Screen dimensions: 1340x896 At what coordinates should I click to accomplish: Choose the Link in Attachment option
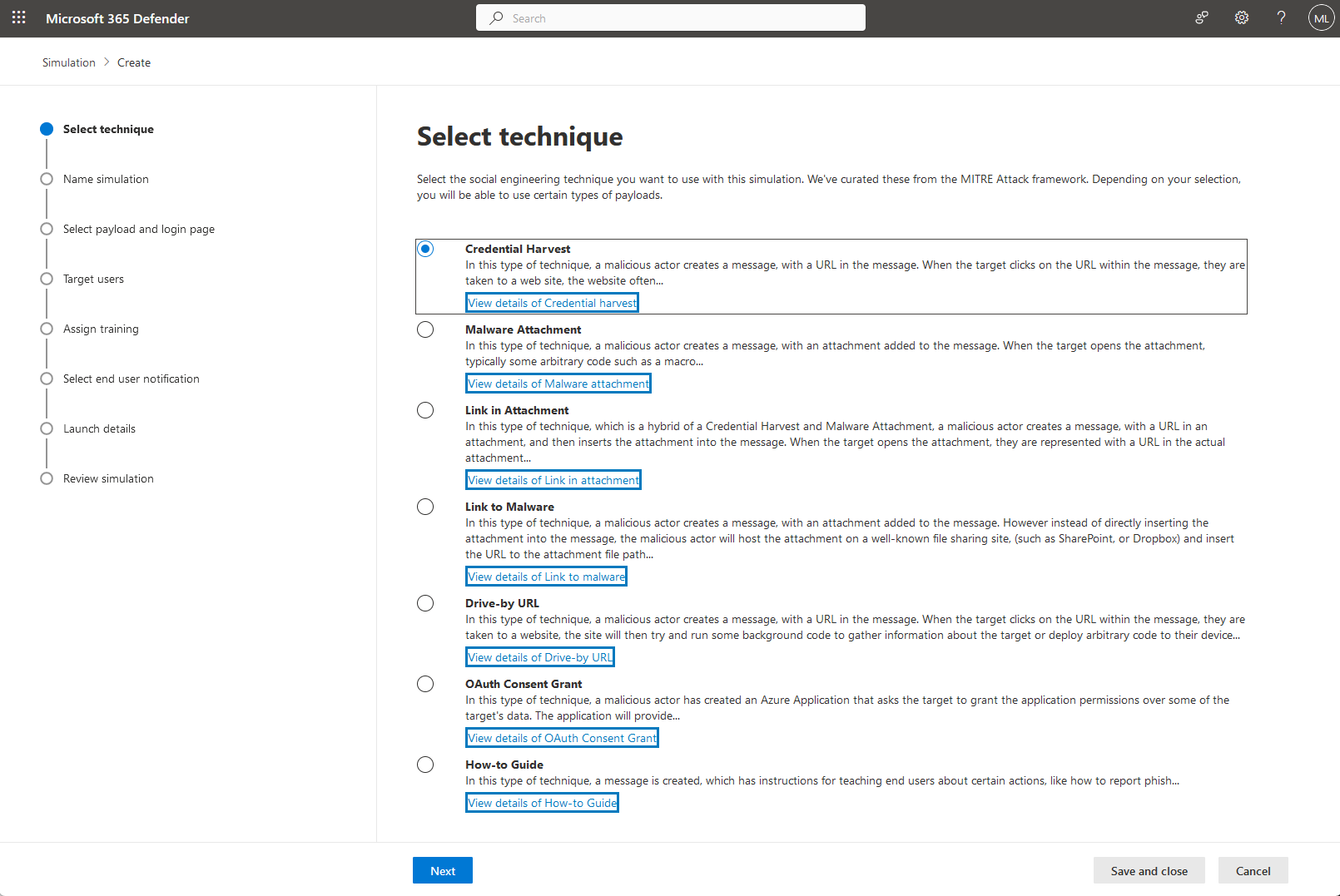coord(425,410)
